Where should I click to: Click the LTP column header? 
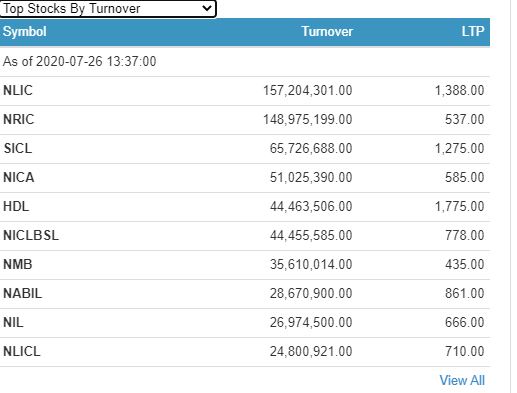(473, 32)
